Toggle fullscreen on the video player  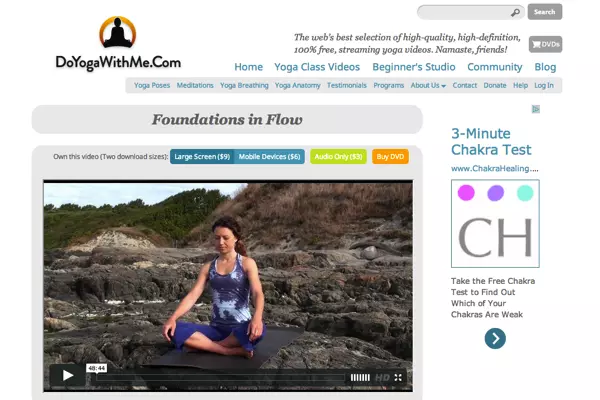(398, 378)
